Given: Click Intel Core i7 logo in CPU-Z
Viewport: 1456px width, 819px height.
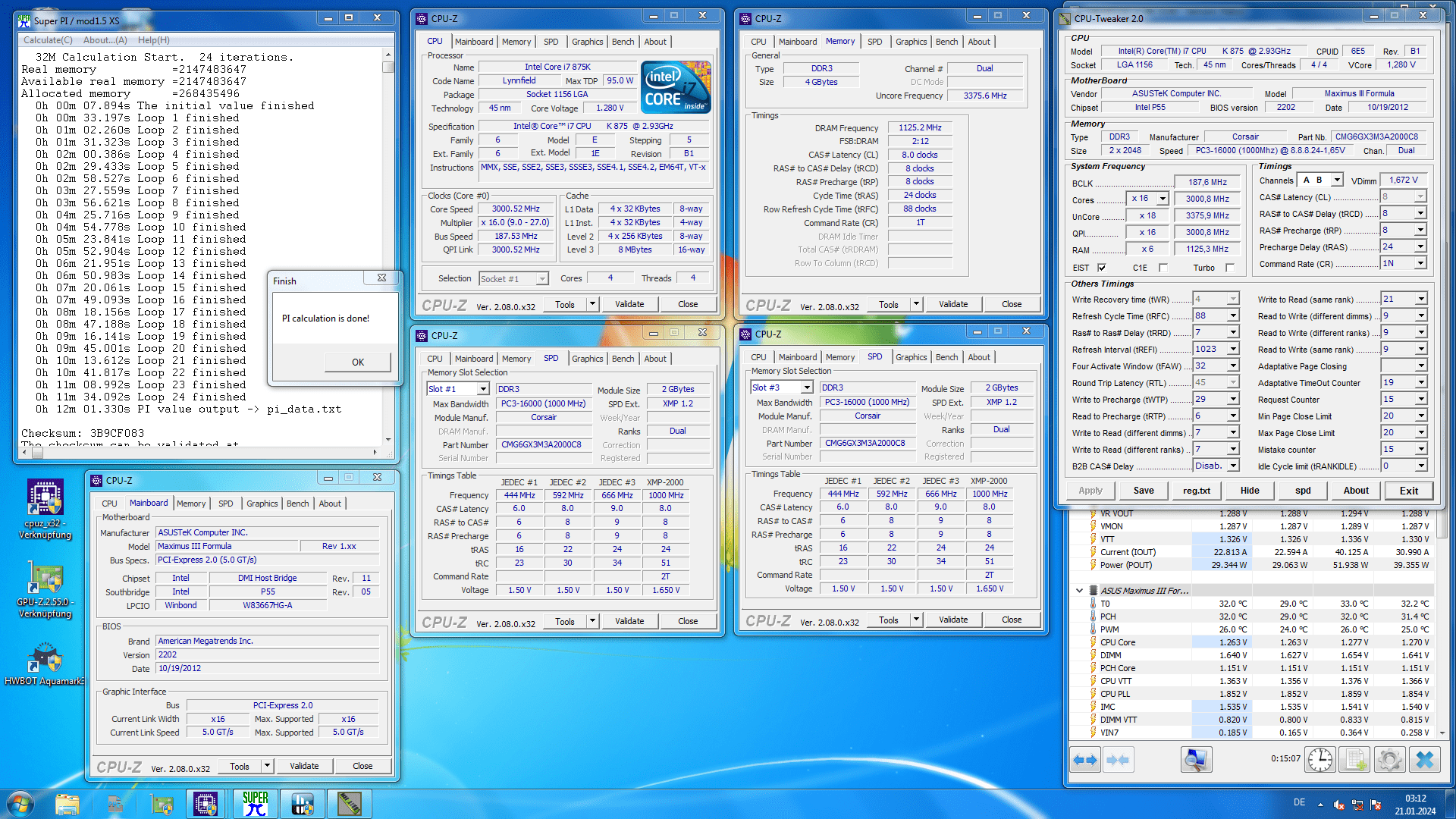Looking at the screenshot, I should 676,87.
